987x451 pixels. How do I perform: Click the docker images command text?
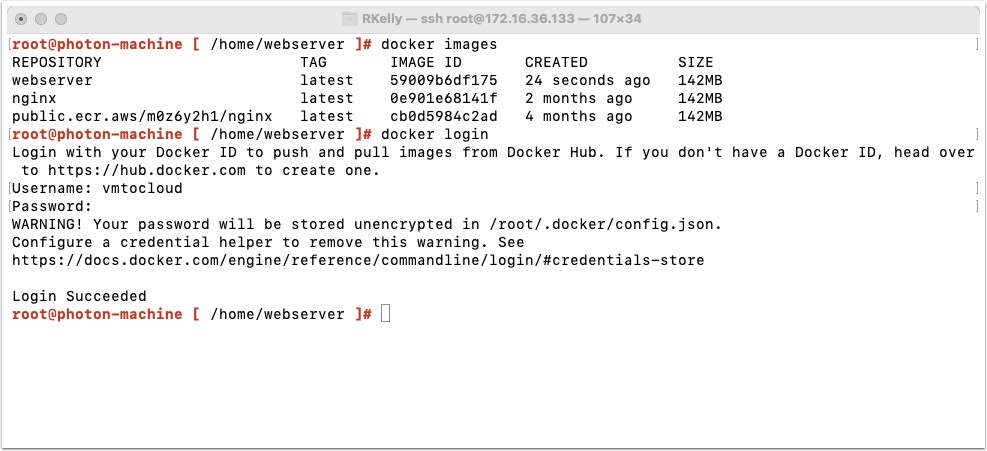point(439,45)
